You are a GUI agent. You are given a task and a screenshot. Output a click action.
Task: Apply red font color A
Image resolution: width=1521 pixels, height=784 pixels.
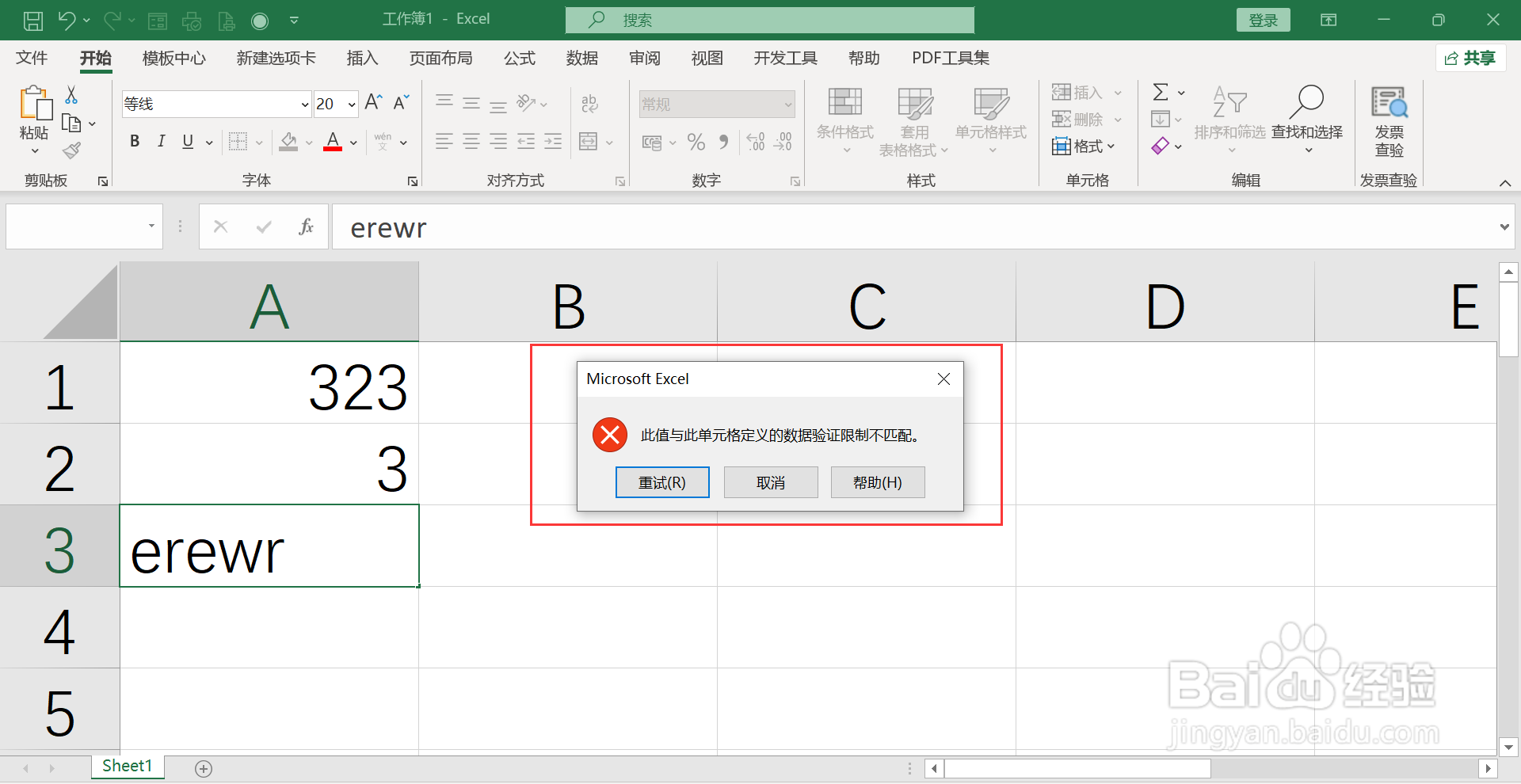(333, 142)
